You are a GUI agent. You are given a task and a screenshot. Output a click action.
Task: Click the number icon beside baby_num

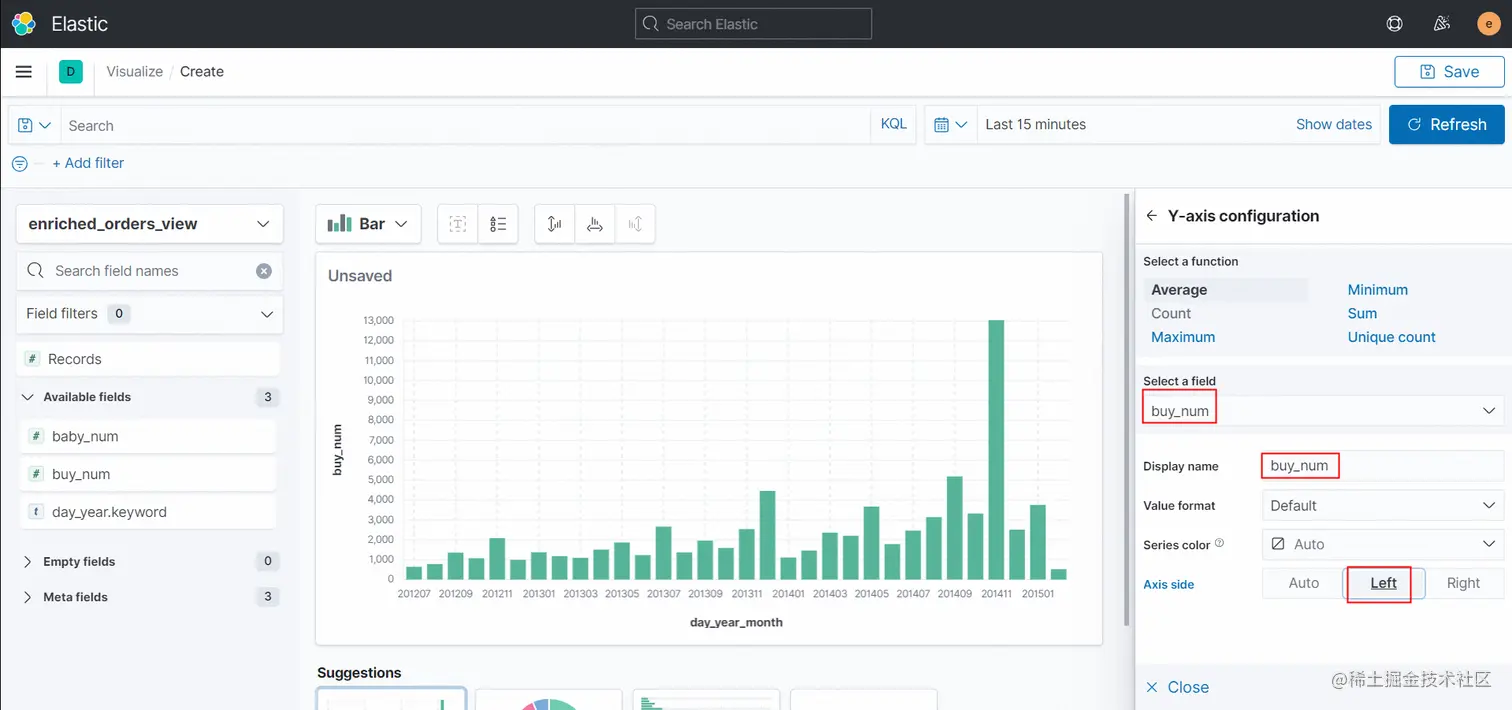(x=36, y=436)
